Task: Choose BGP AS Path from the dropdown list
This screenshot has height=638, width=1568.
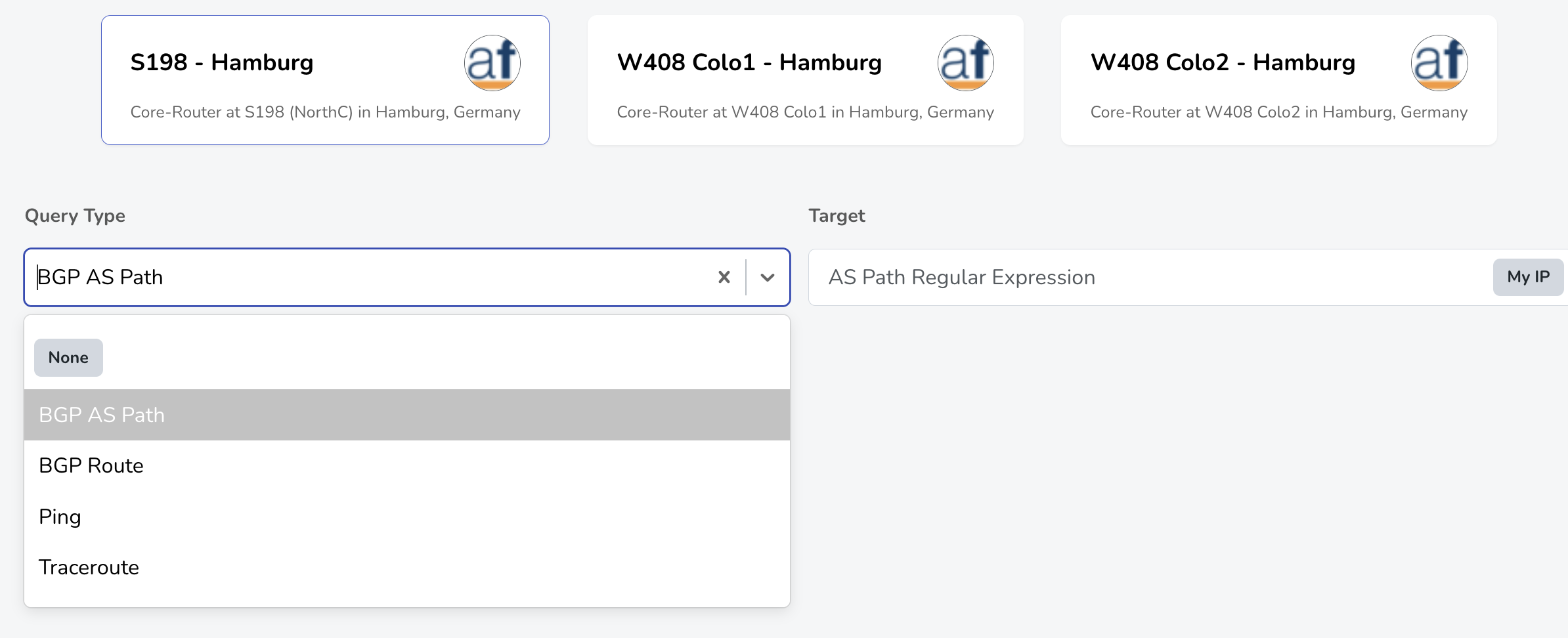Action: [102, 415]
